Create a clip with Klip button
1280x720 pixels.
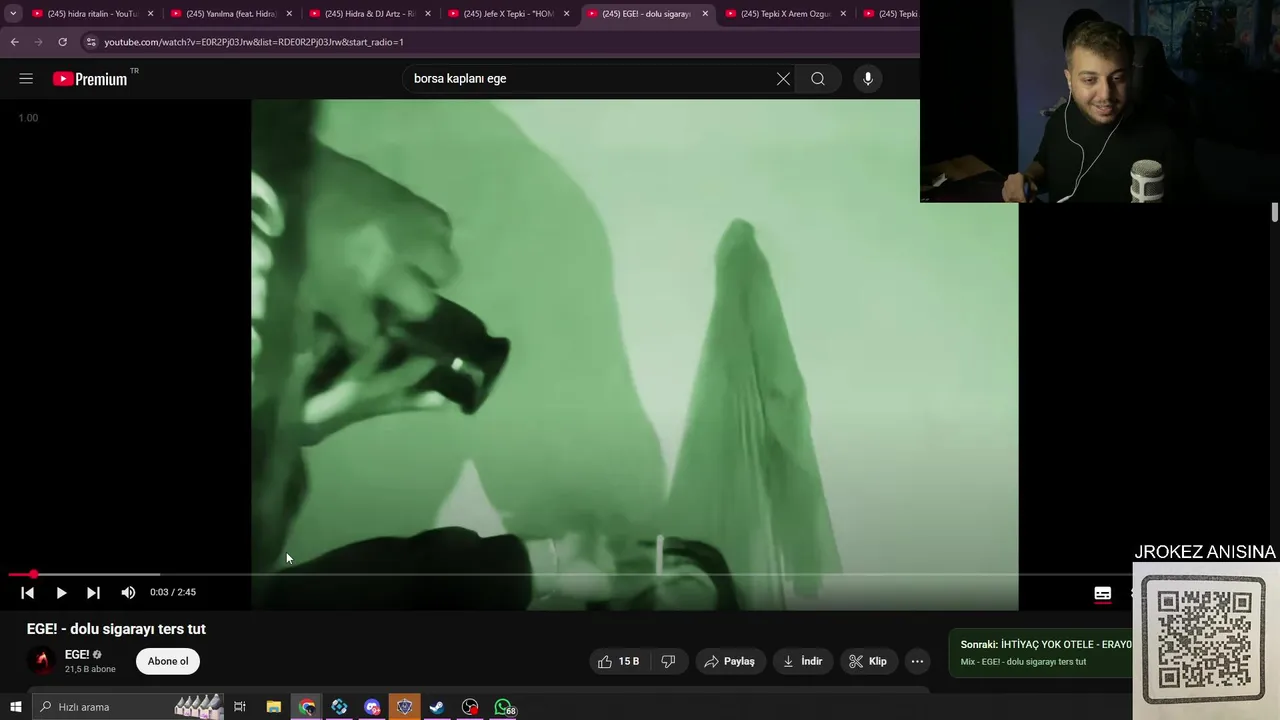[868, 661]
